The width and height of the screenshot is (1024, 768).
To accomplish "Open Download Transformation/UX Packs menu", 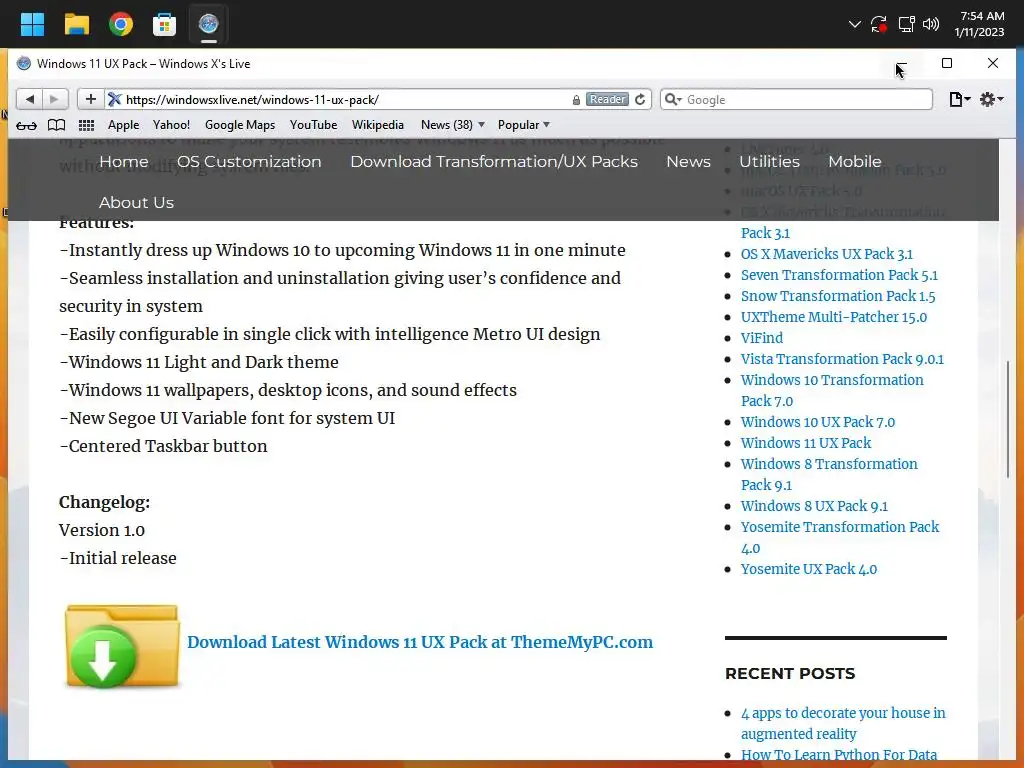I will (x=494, y=161).
